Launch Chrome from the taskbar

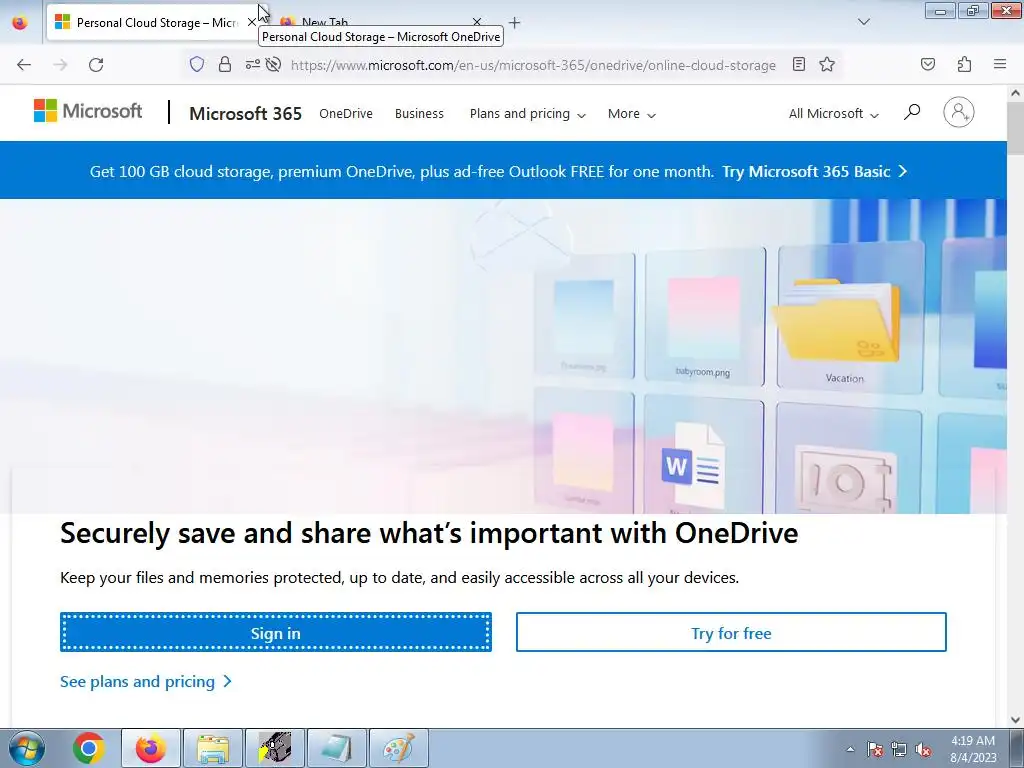[x=89, y=748]
